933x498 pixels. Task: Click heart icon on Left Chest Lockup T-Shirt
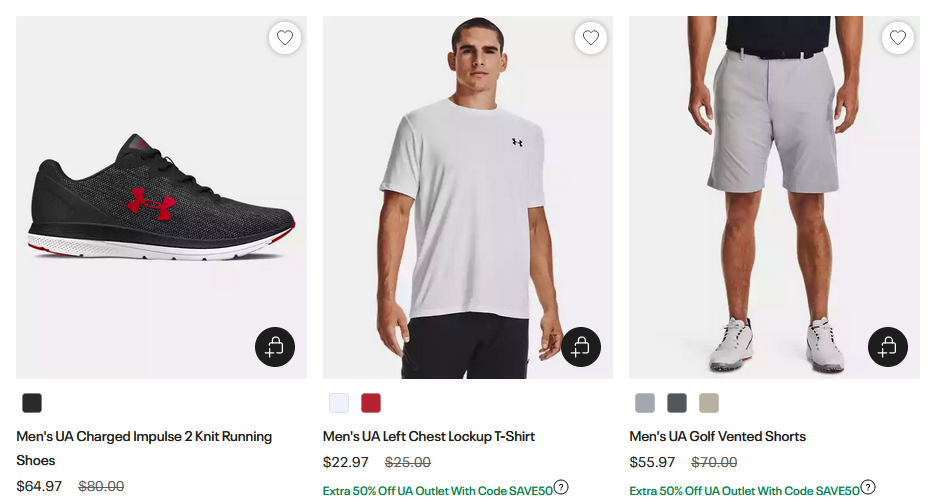[x=591, y=38]
